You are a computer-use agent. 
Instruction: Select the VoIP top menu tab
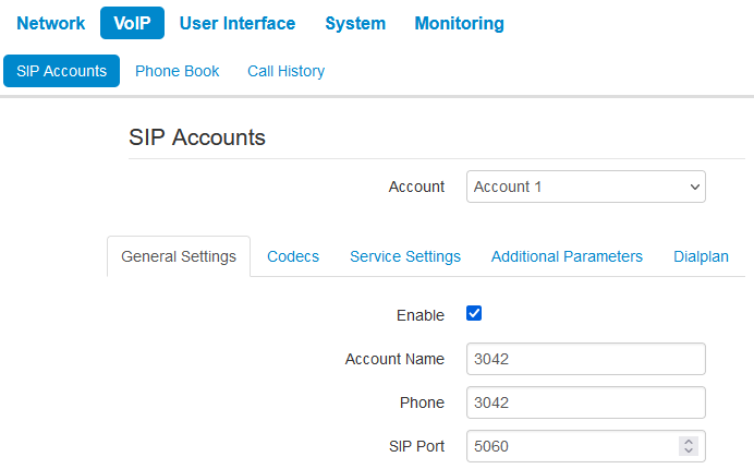point(132,23)
